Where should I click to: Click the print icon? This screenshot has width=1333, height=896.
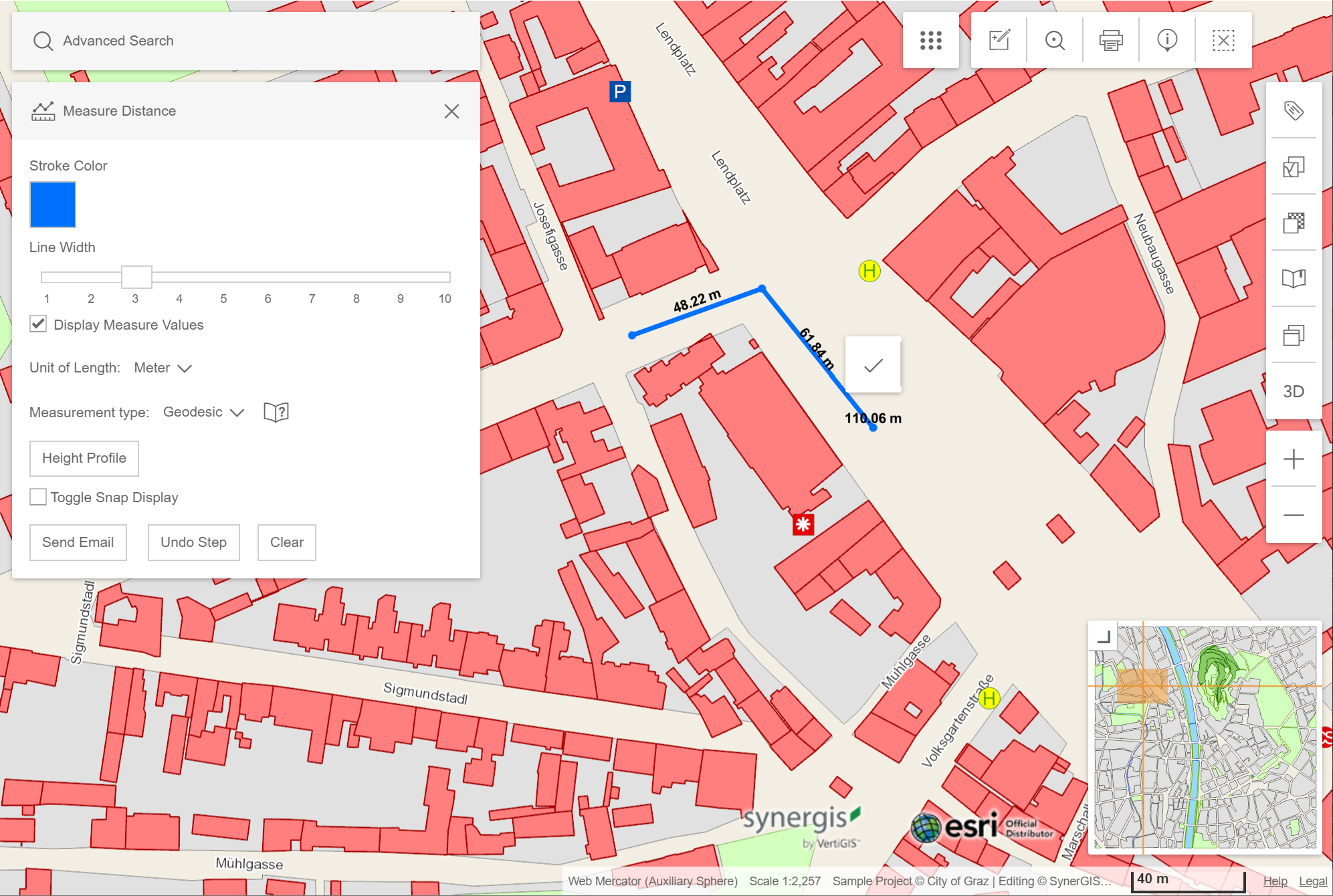pos(1111,40)
